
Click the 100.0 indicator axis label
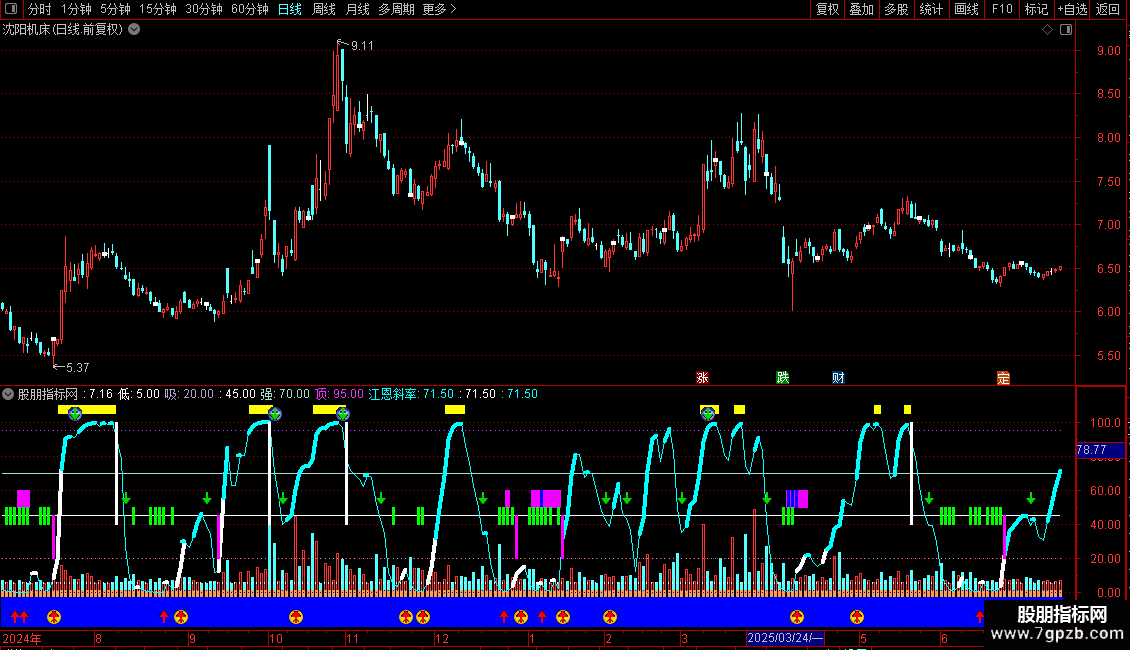point(1105,423)
